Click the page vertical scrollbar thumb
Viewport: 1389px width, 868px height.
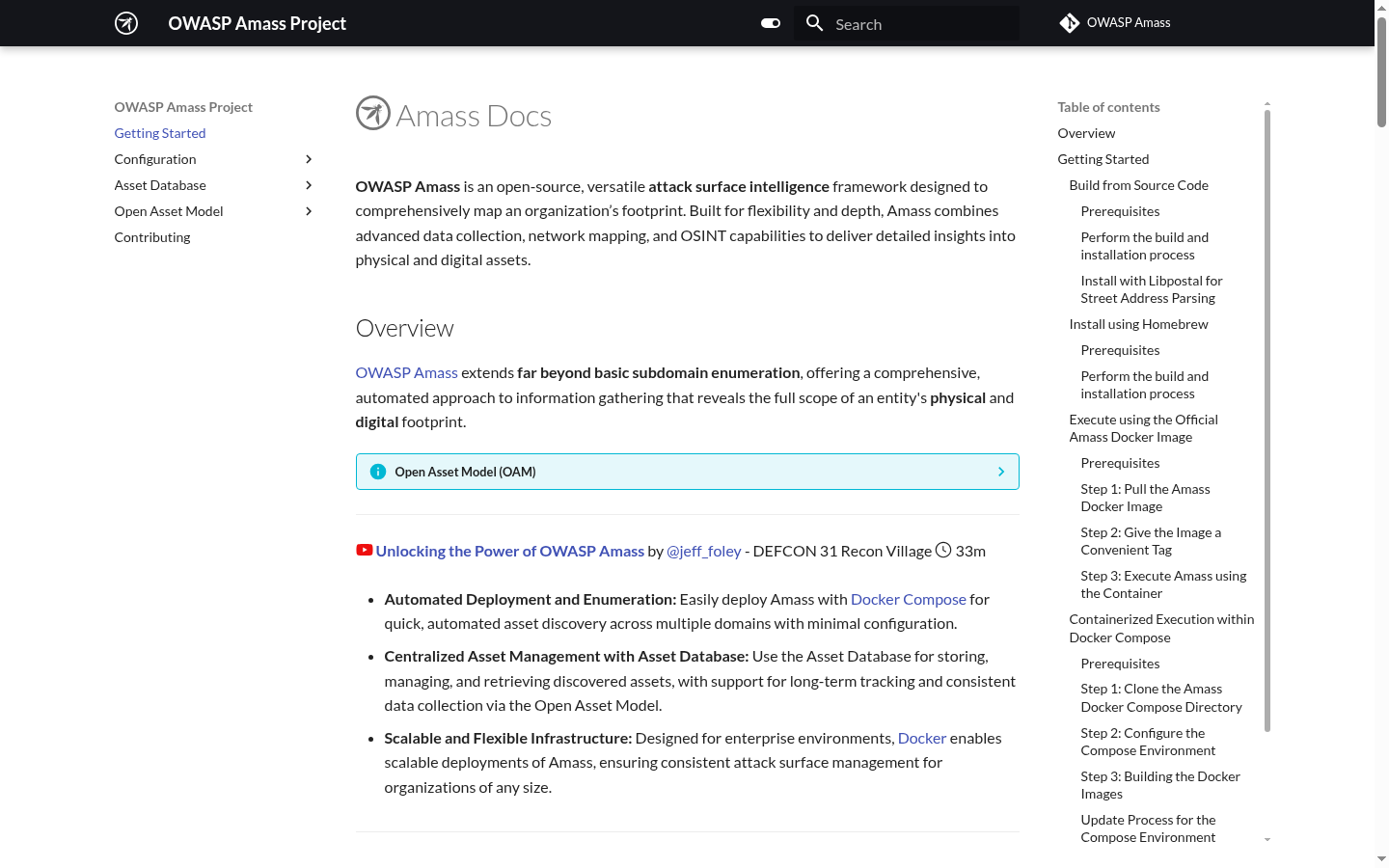(x=1381, y=72)
